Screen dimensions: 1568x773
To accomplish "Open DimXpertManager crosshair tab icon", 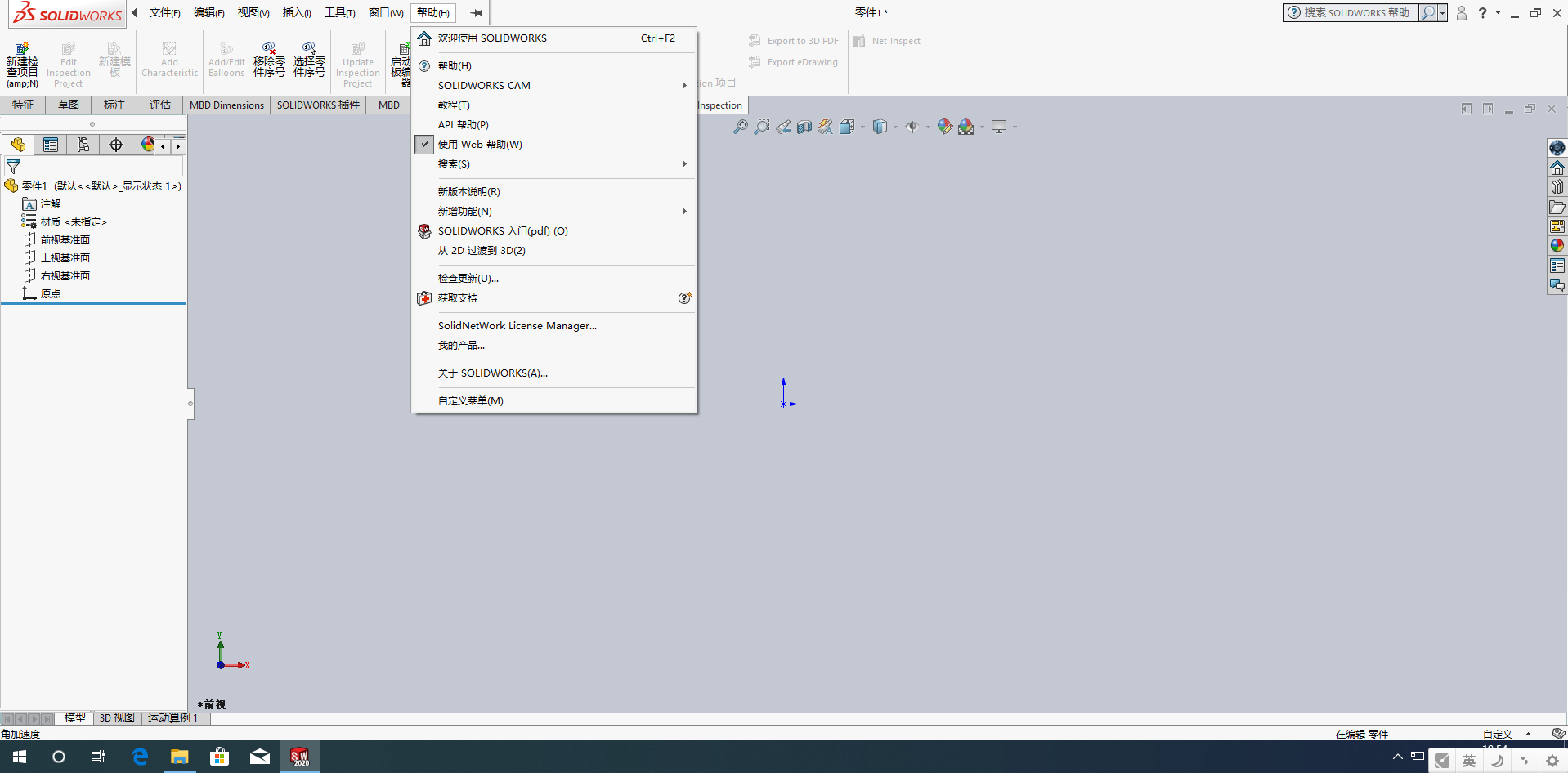I will (116, 145).
